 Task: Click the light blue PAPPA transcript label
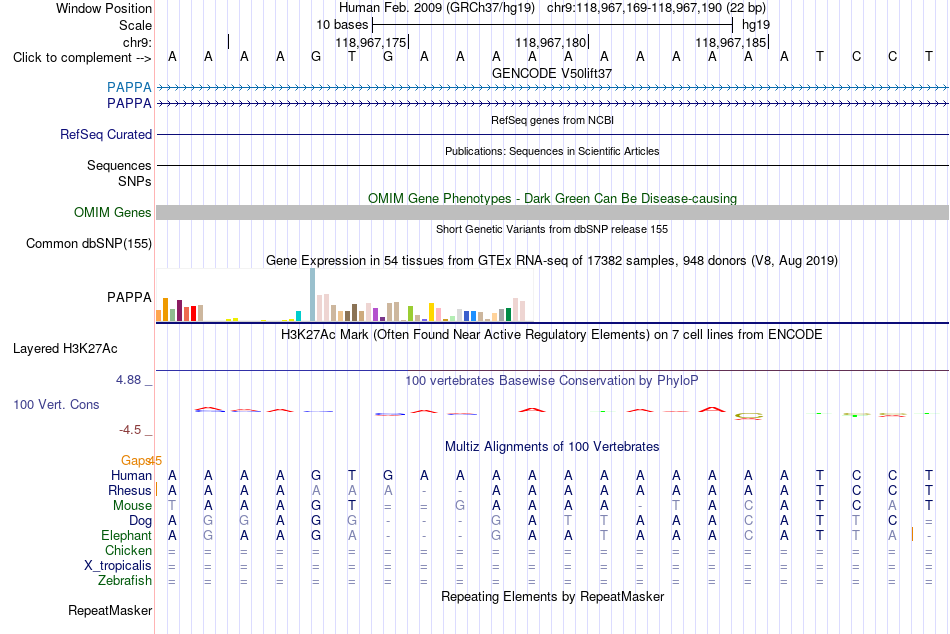[x=129, y=87]
